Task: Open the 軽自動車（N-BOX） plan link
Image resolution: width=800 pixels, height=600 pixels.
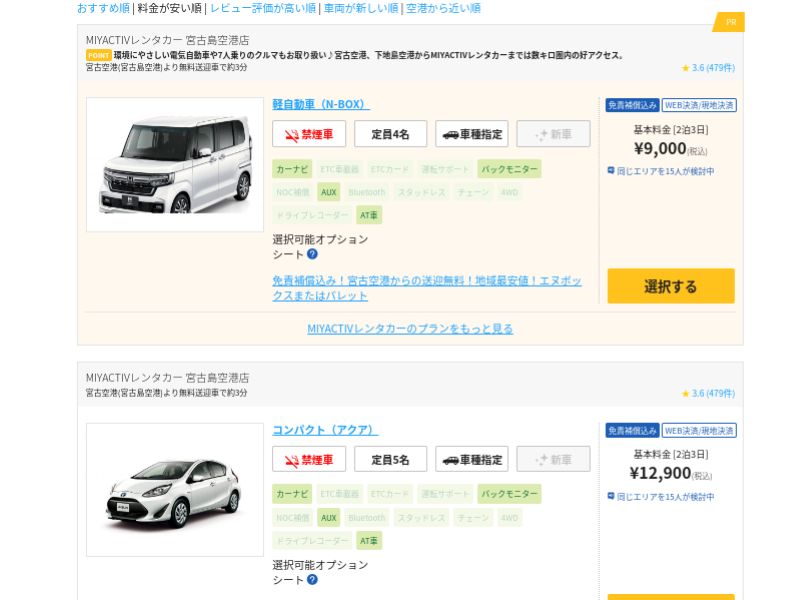Action: 321,104
